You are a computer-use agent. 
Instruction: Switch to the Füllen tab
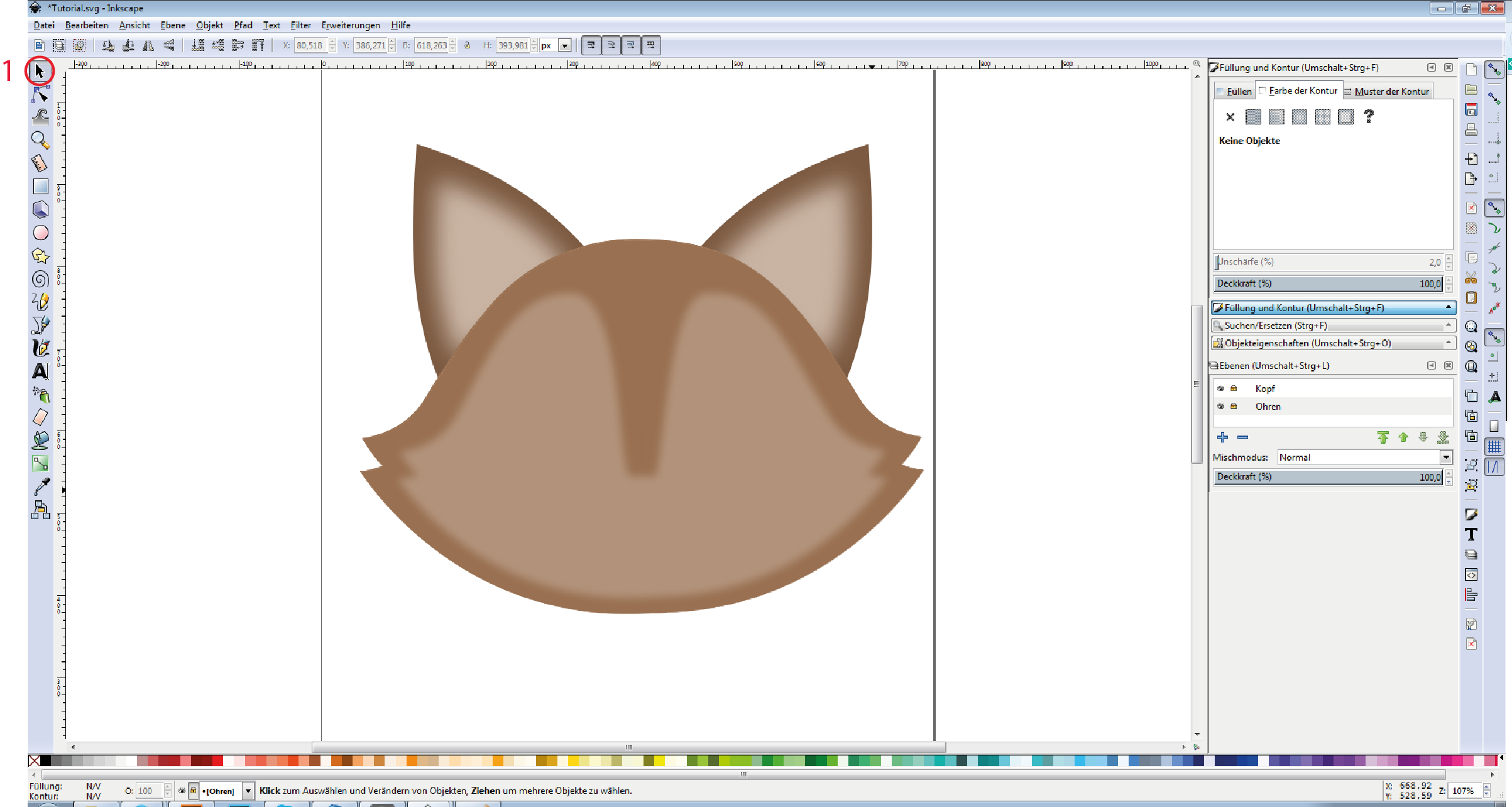coord(1234,91)
